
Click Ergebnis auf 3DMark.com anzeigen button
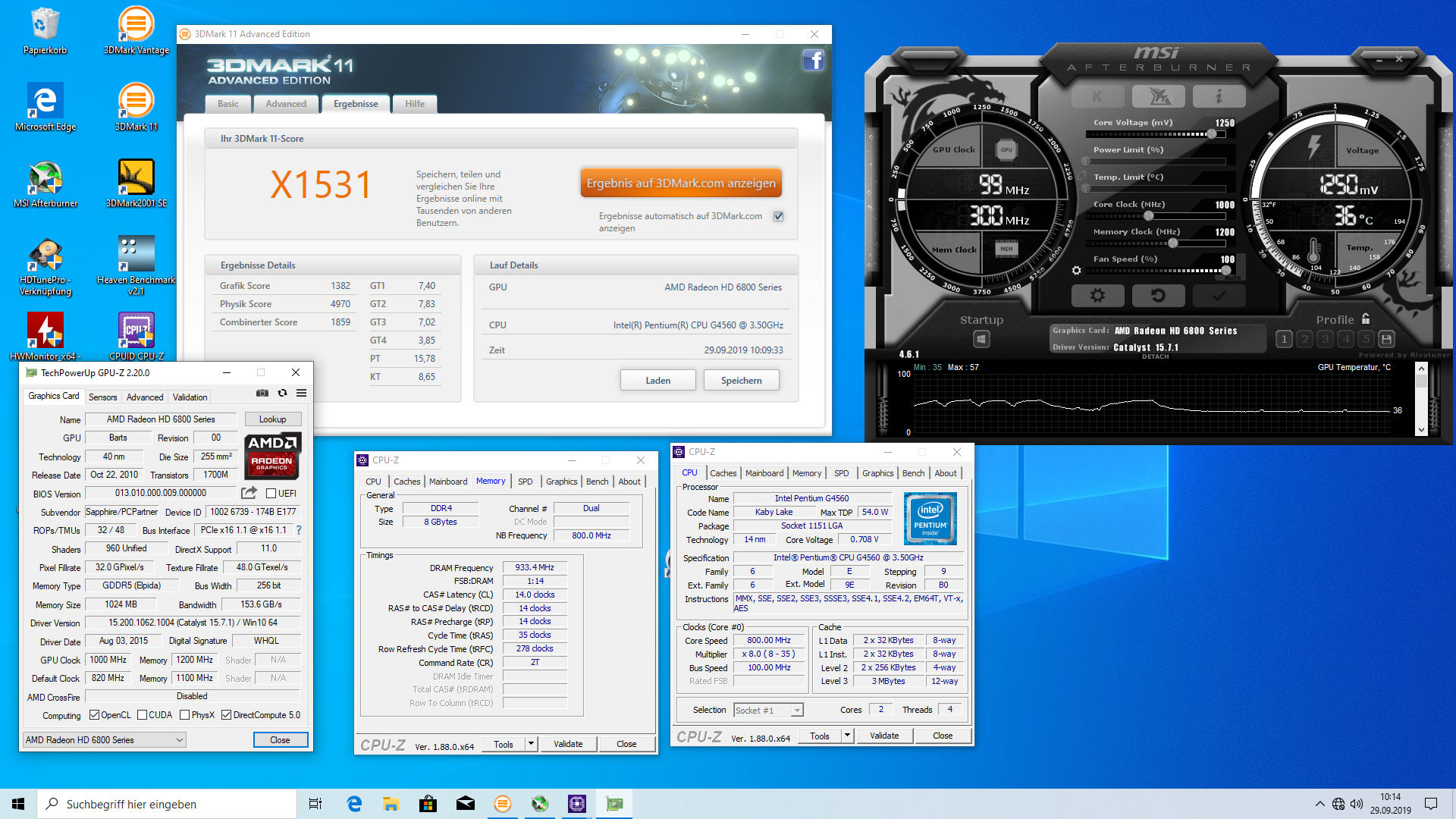(x=681, y=183)
